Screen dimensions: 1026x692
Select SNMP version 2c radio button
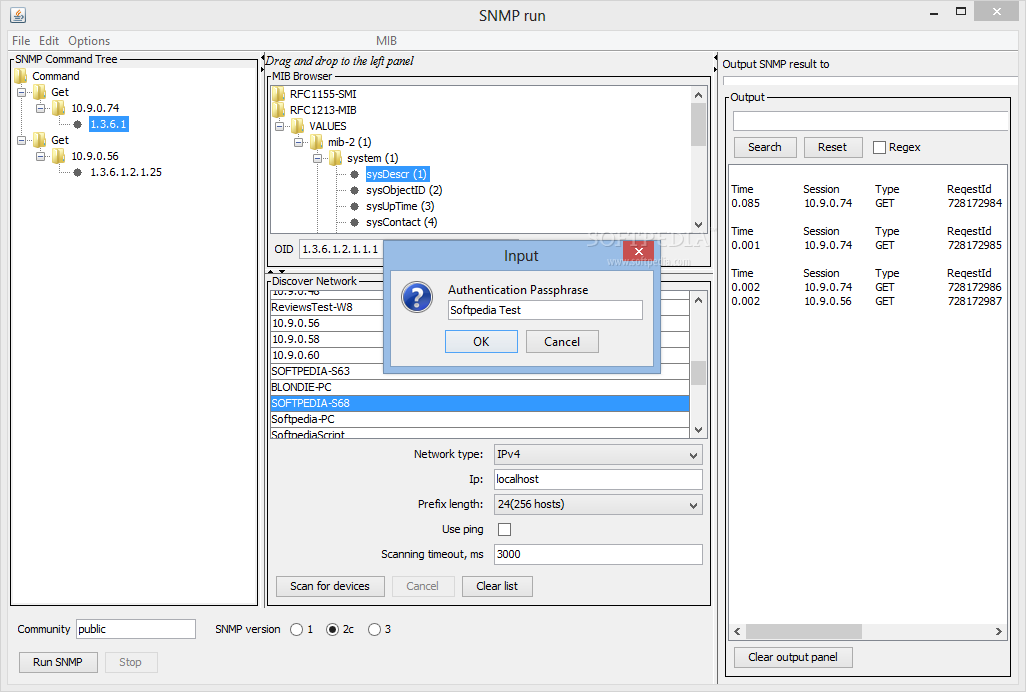pos(332,629)
